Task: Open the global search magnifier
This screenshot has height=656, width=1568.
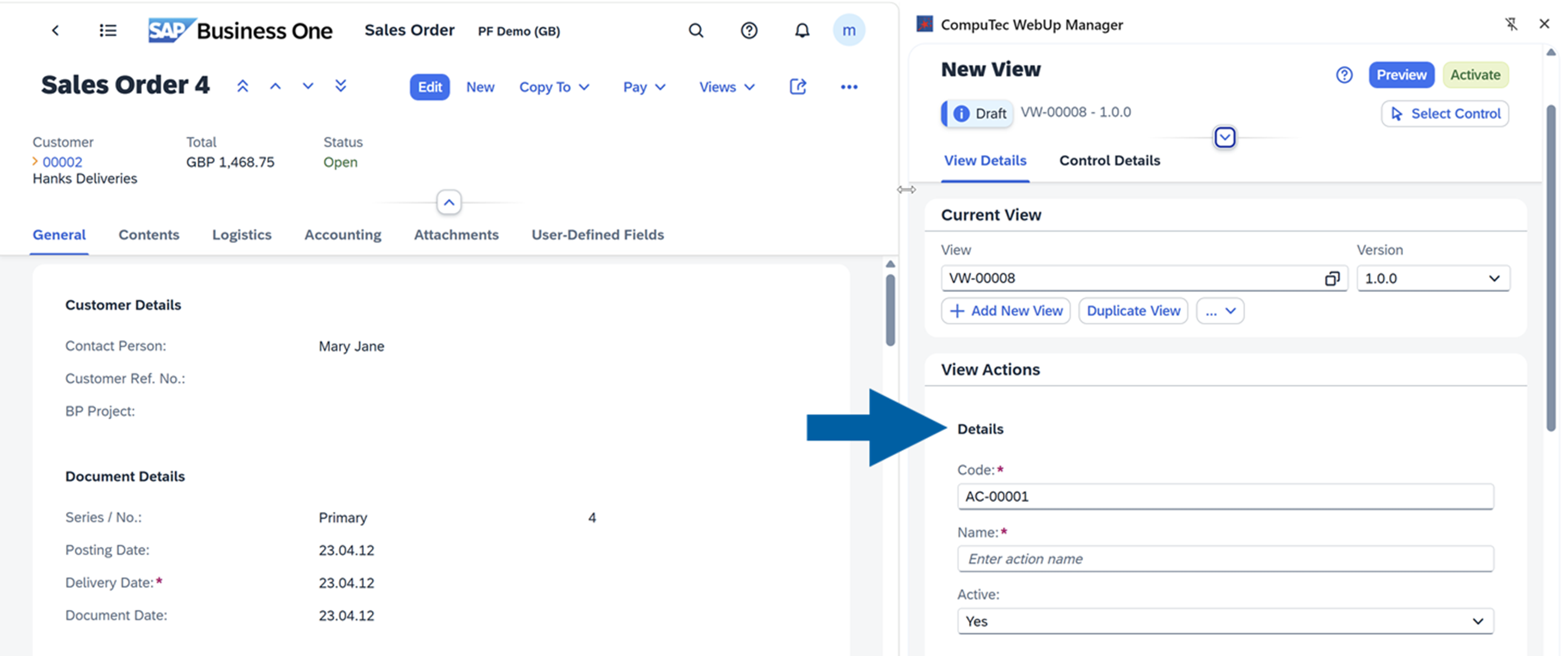Action: (696, 30)
